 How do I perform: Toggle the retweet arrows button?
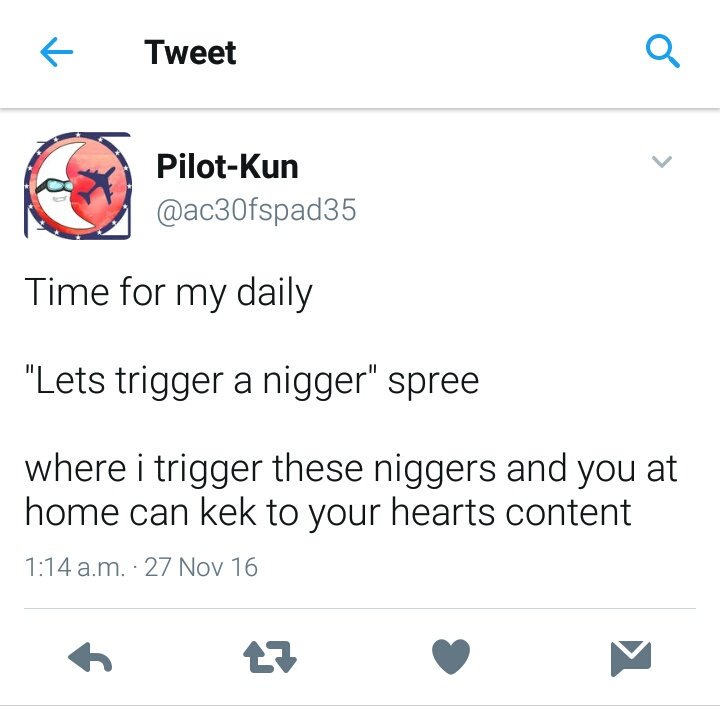click(x=270, y=657)
